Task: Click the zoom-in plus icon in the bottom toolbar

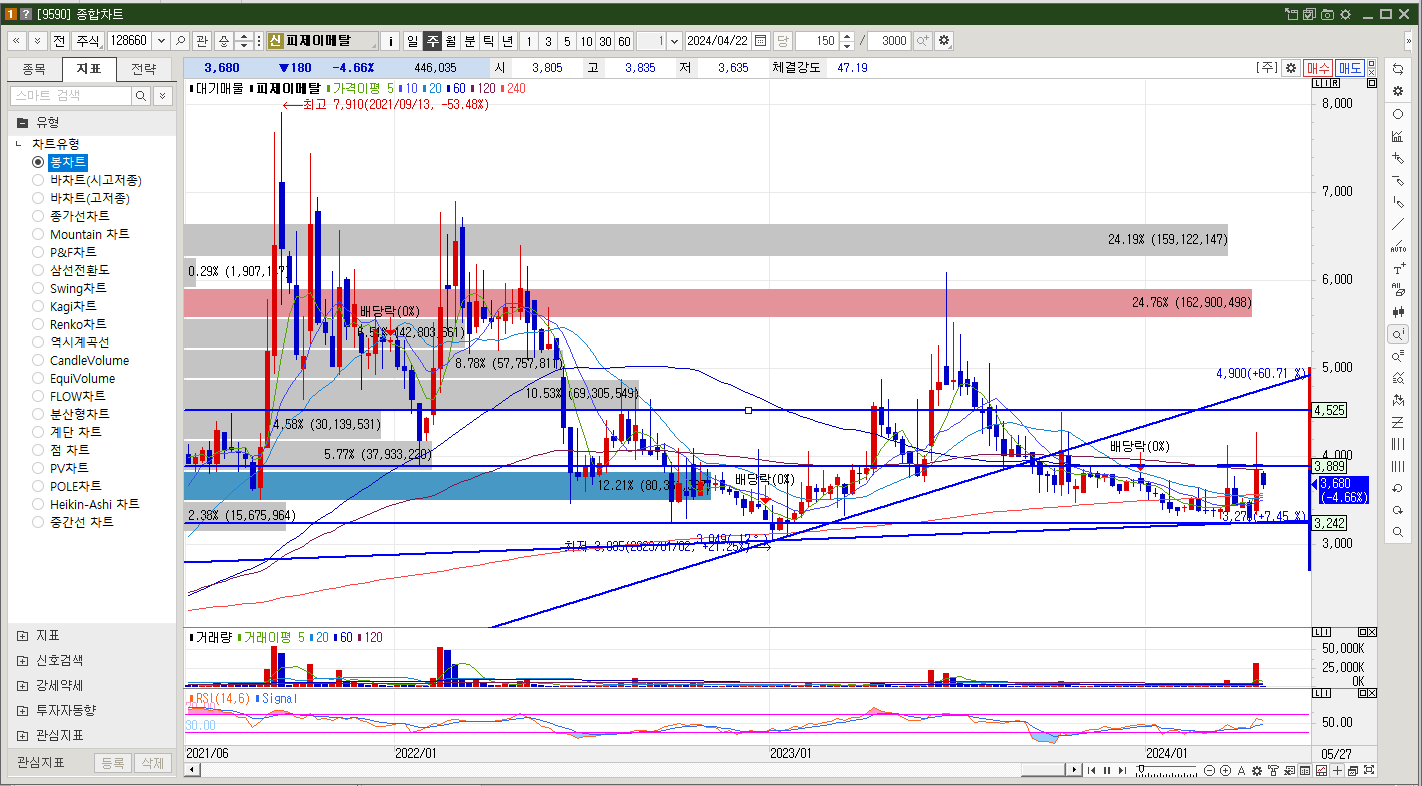Action: [x=1225, y=770]
